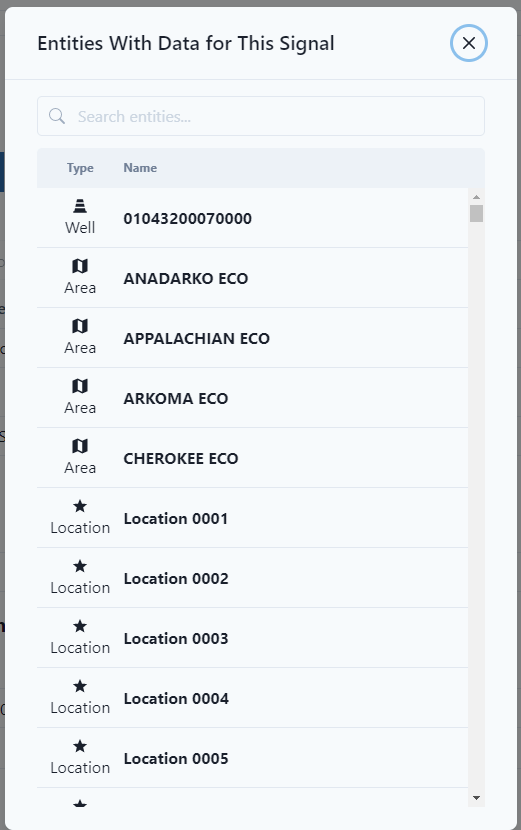Click the Area map icon for ARKOMA ECO

coord(80,386)
